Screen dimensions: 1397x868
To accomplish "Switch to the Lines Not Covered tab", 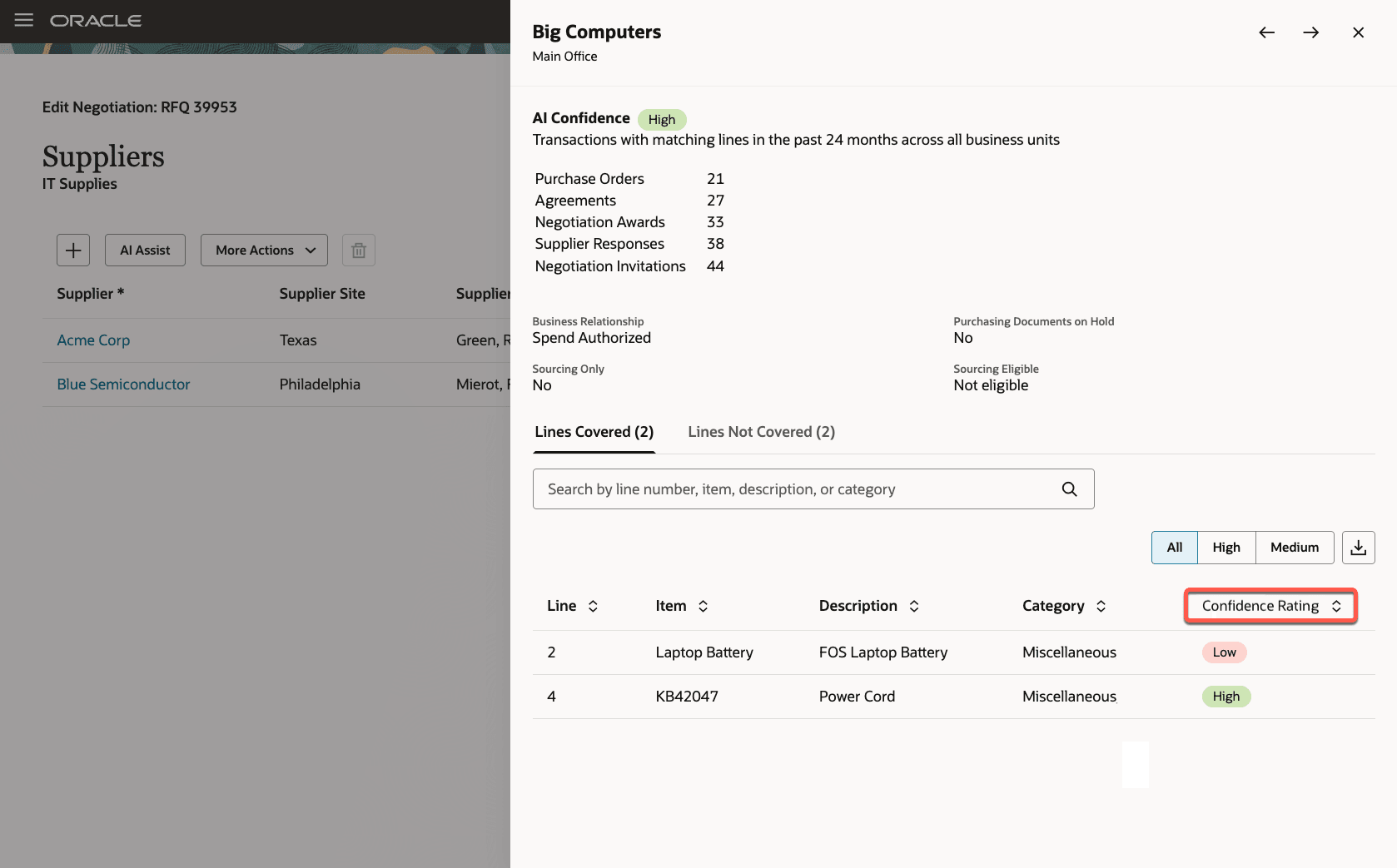I will 760,431.
